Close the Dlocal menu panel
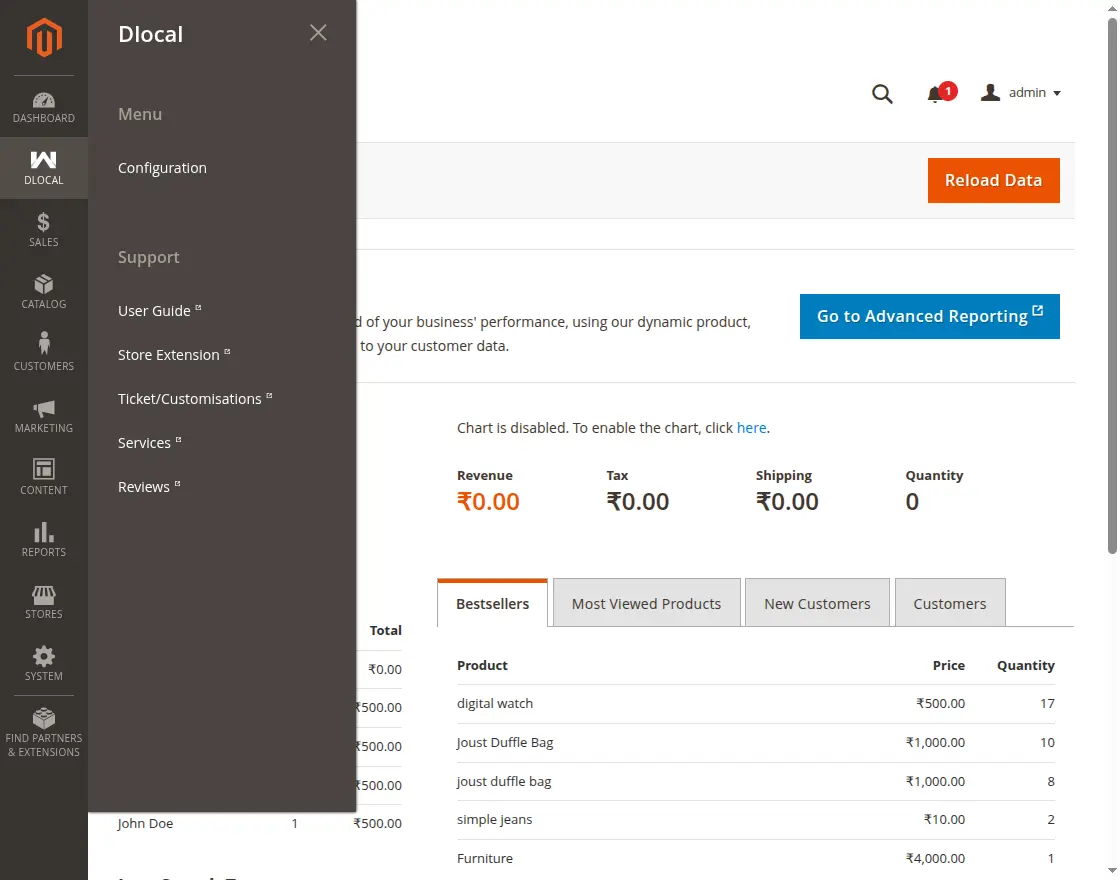 (x=318, y=33)
